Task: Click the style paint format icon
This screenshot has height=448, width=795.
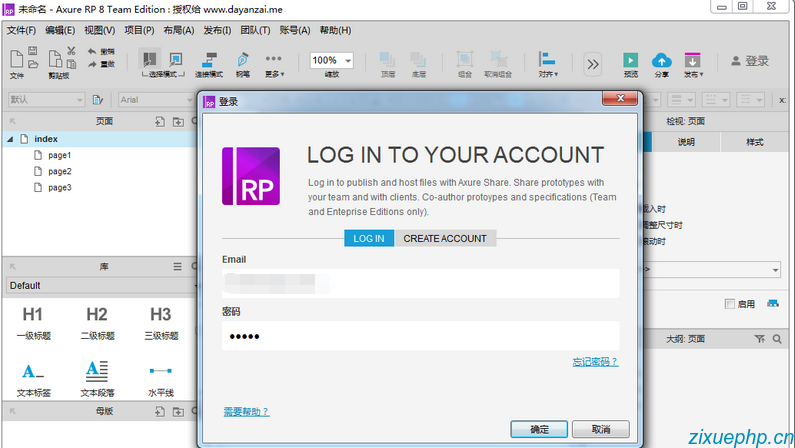Action: [x=98, y=100]
